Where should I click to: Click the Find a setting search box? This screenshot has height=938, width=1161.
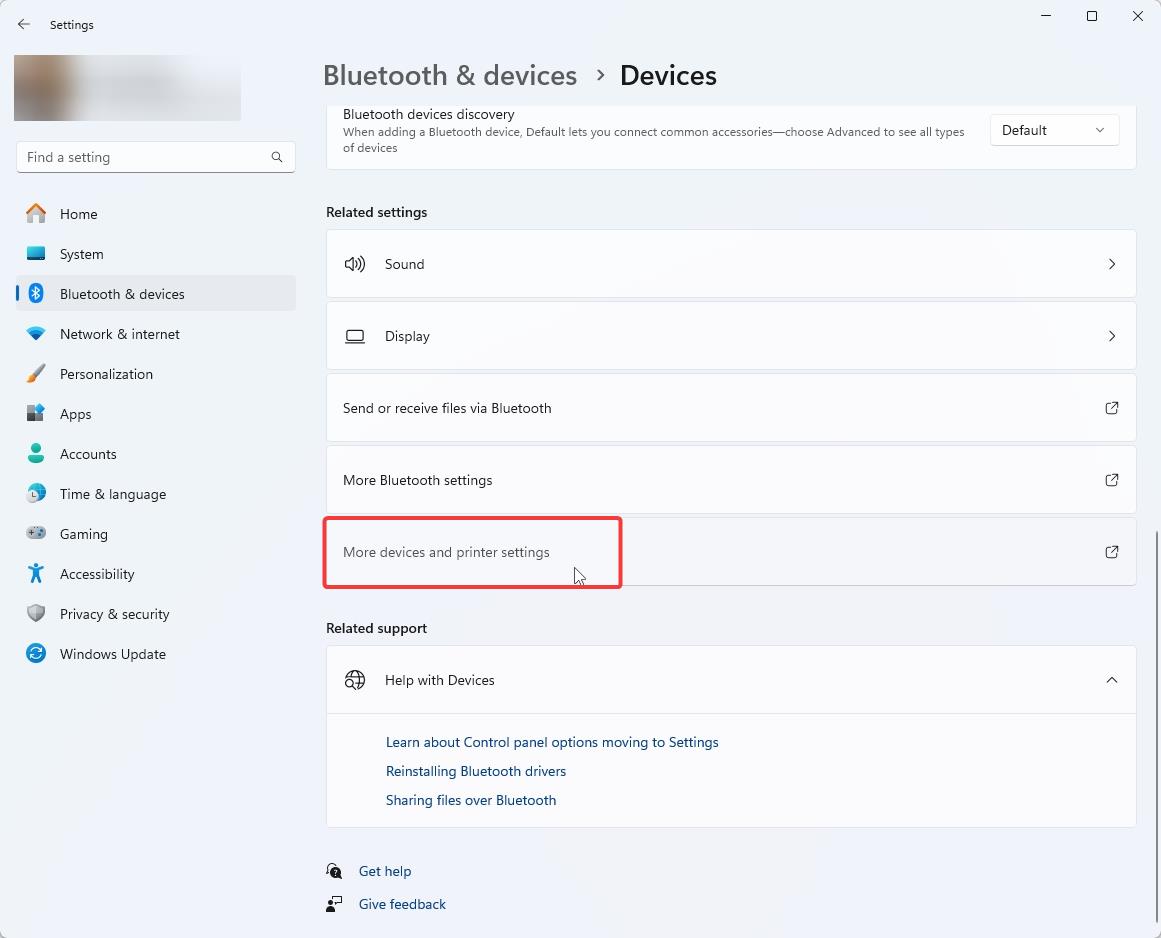(145, 157)
